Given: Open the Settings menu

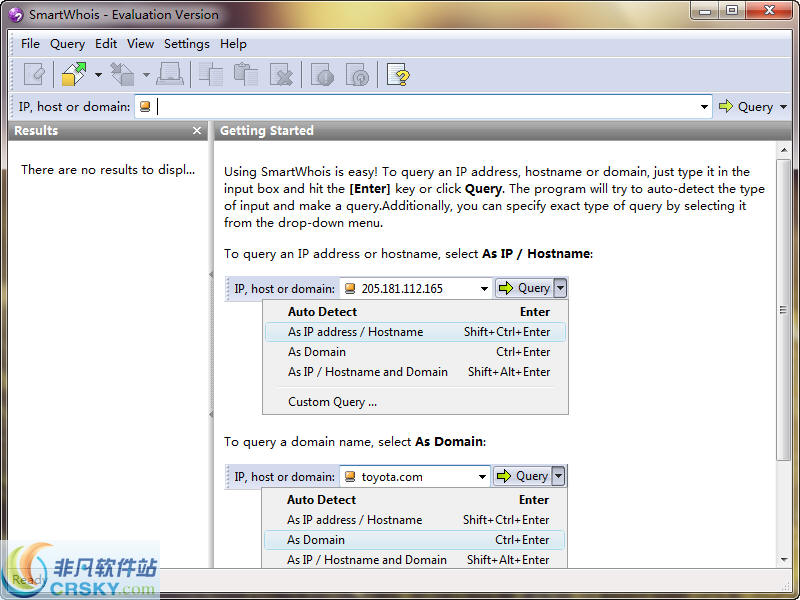Looking at the screenshot, I should tap(187, 44).
